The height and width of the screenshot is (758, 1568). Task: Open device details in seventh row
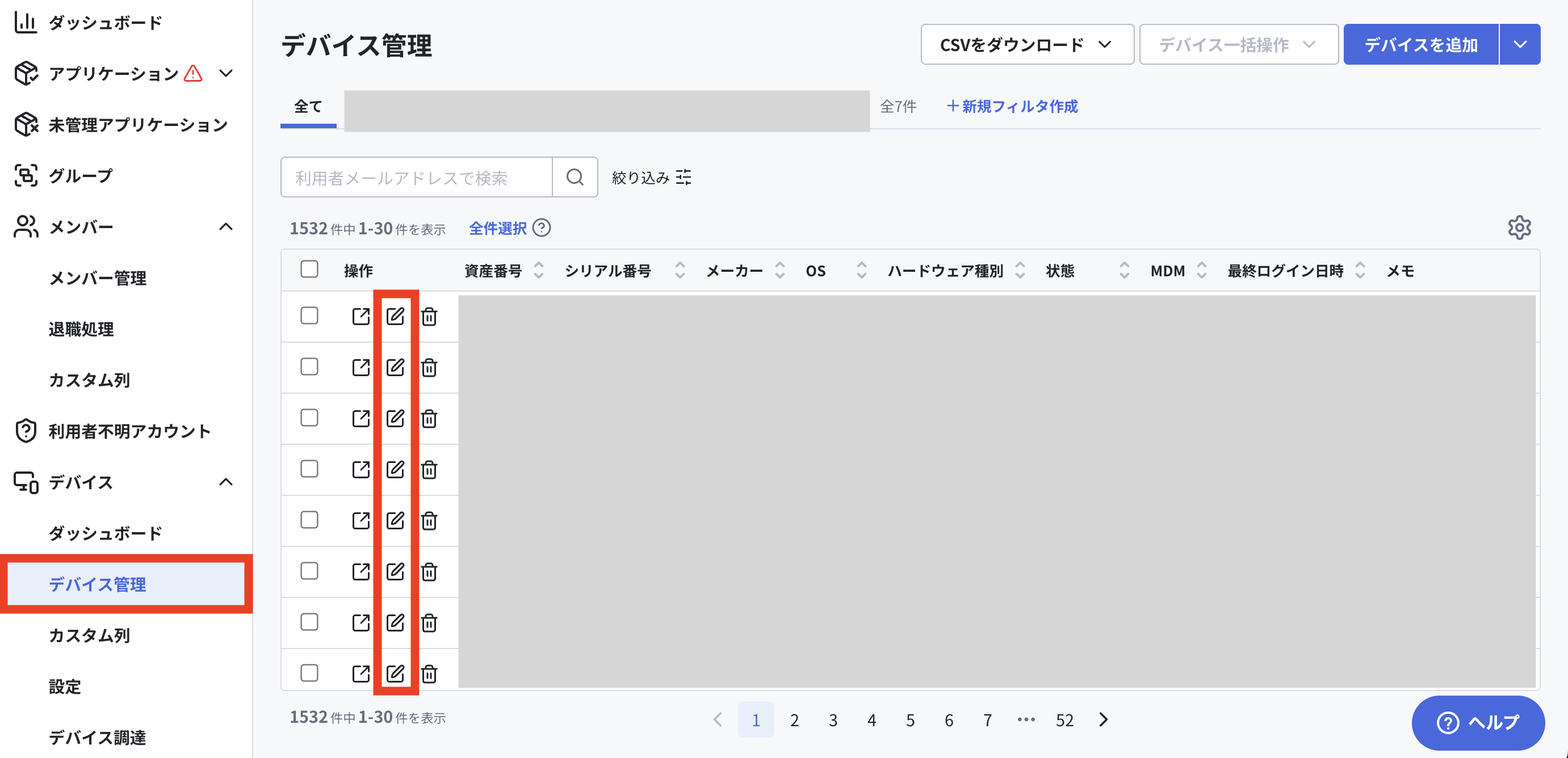pos(361,622)
